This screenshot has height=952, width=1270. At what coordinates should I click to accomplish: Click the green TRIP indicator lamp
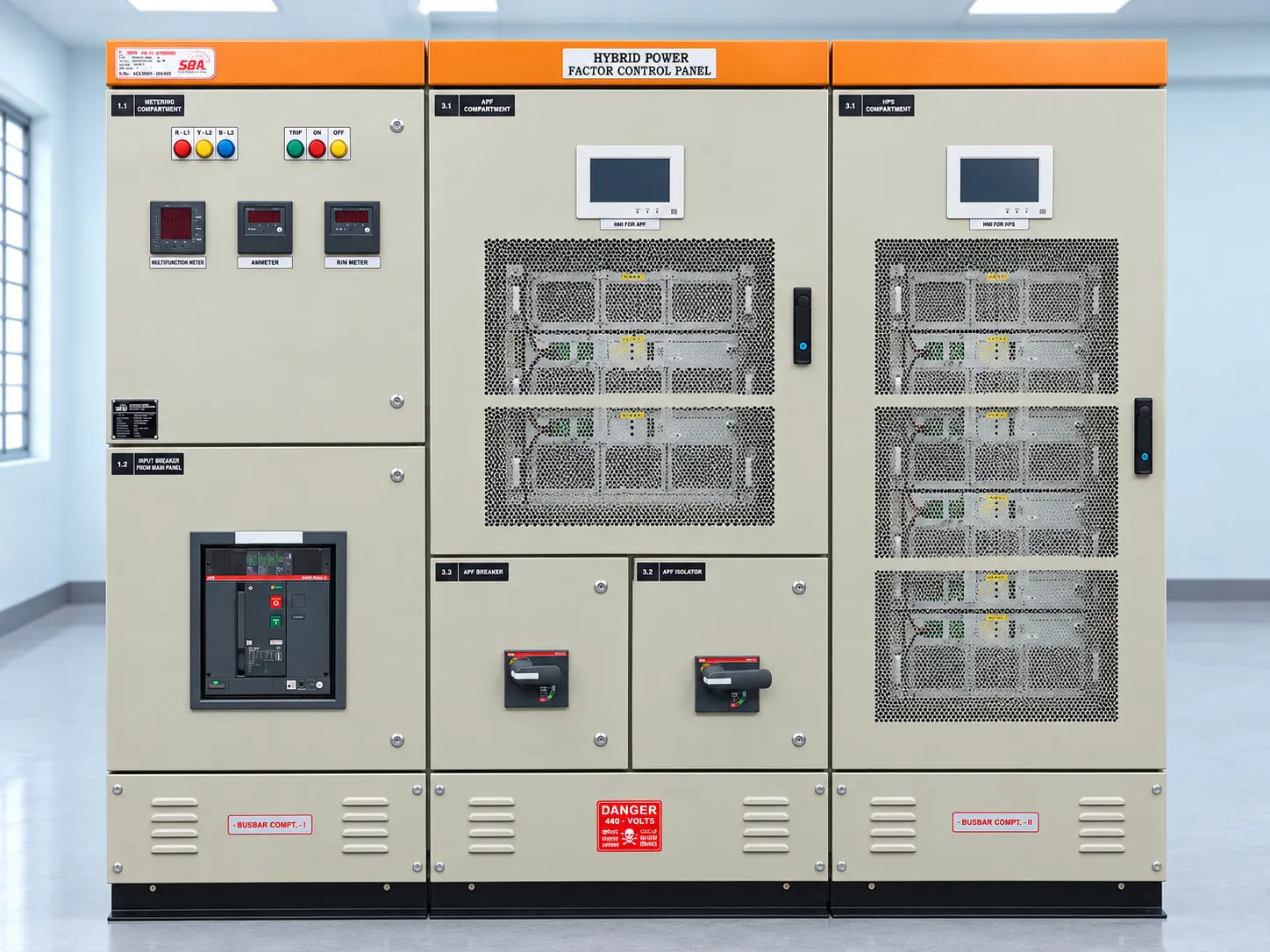[296, 148]
